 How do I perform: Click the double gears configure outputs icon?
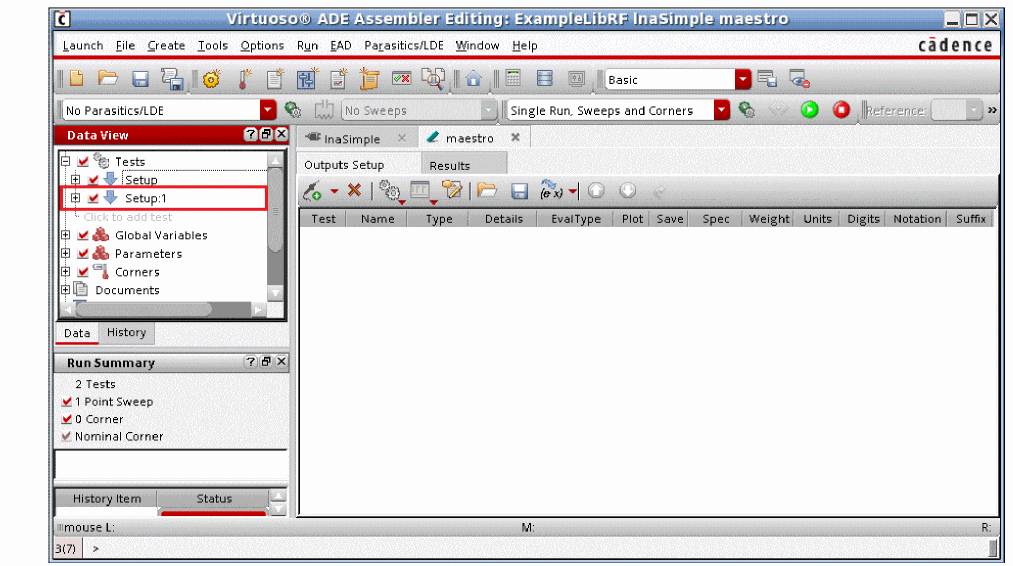(390, 191)
